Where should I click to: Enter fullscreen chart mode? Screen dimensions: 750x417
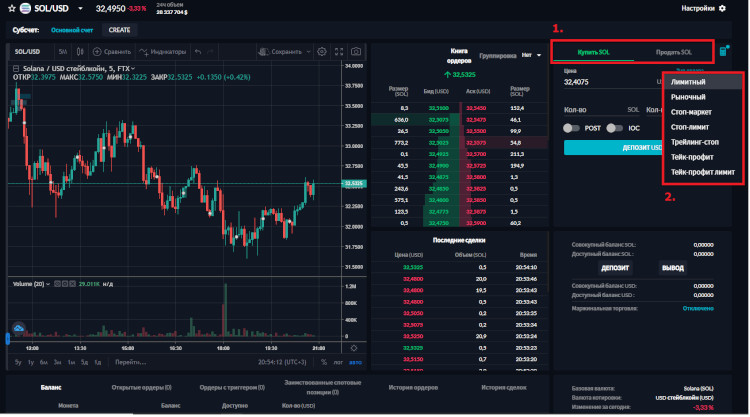coord(338,51)
